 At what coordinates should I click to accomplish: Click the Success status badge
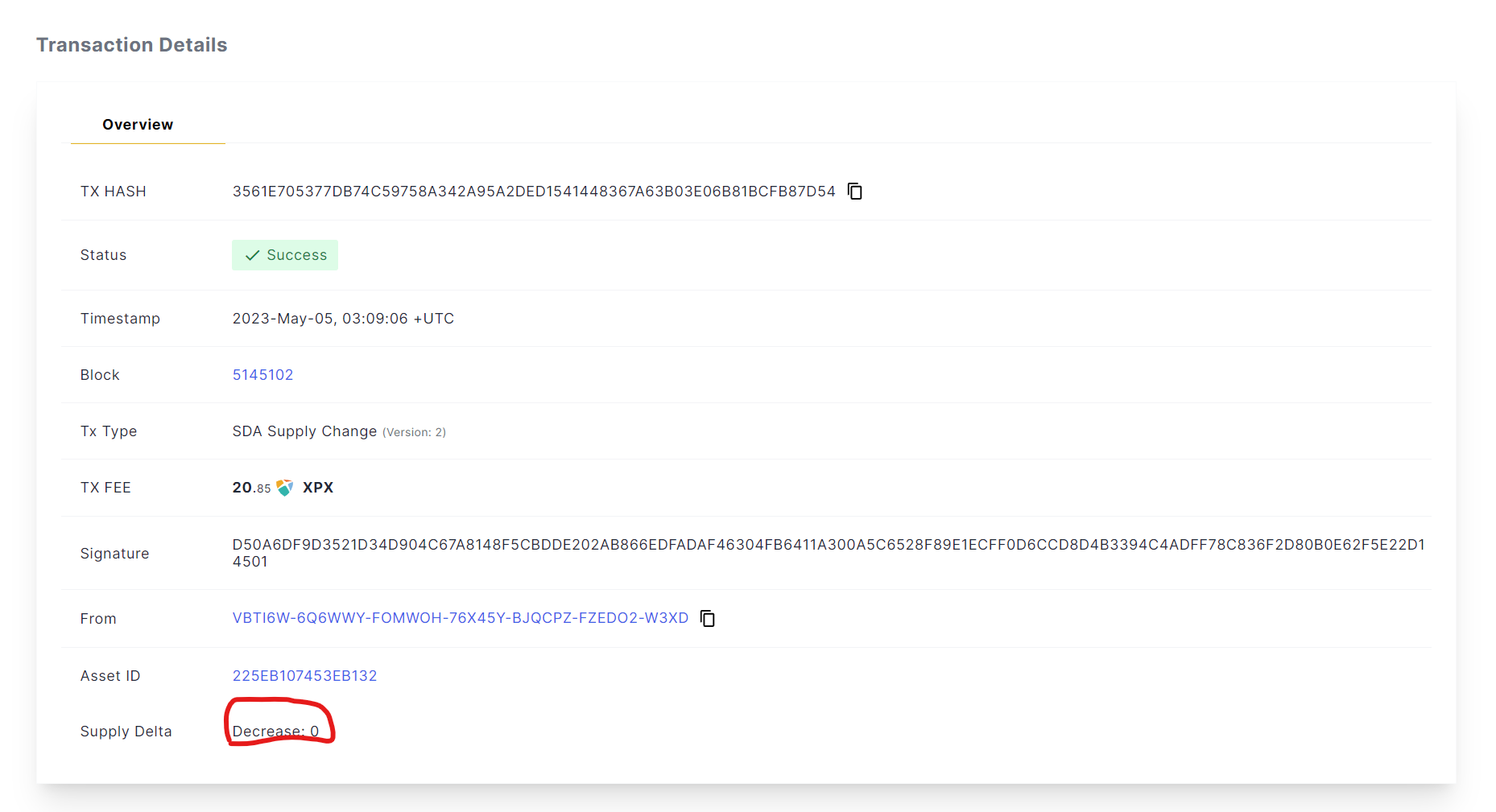coord(284,254)
